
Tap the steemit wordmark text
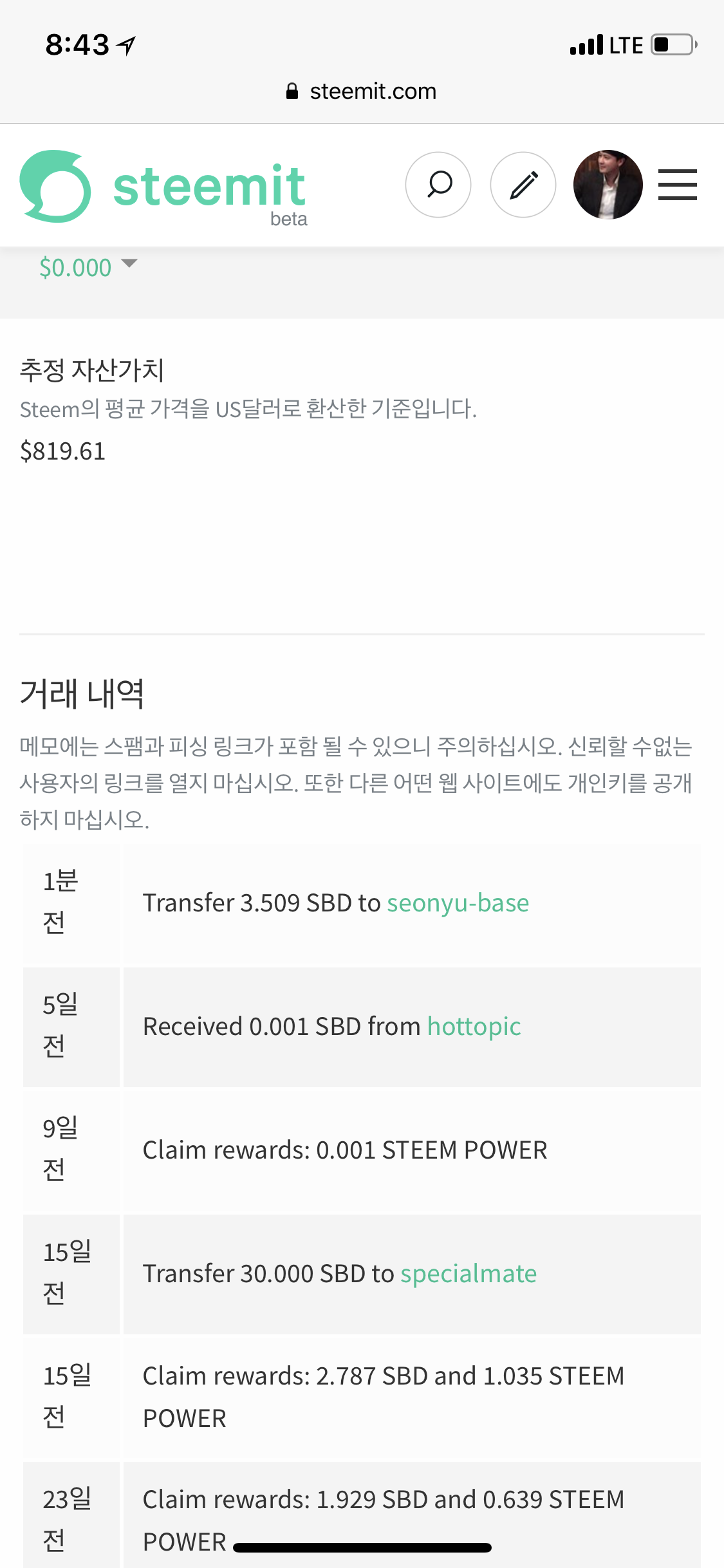point(209,186)
